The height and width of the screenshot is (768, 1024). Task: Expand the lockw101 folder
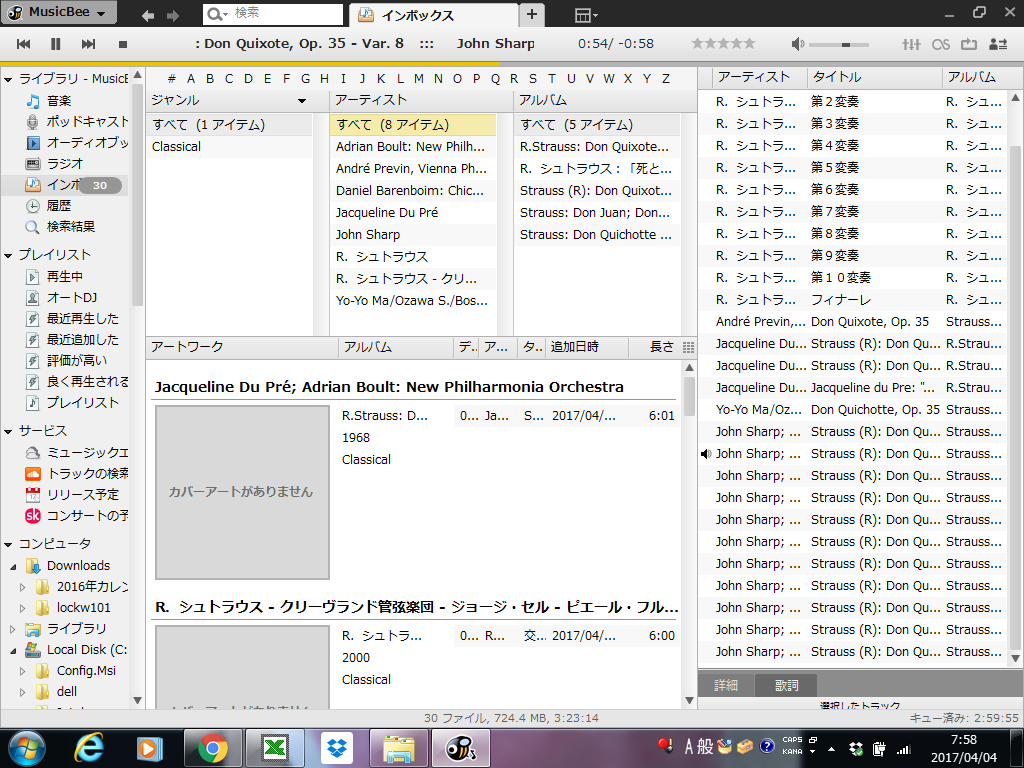pyautogui.click(x=23, y=608)
